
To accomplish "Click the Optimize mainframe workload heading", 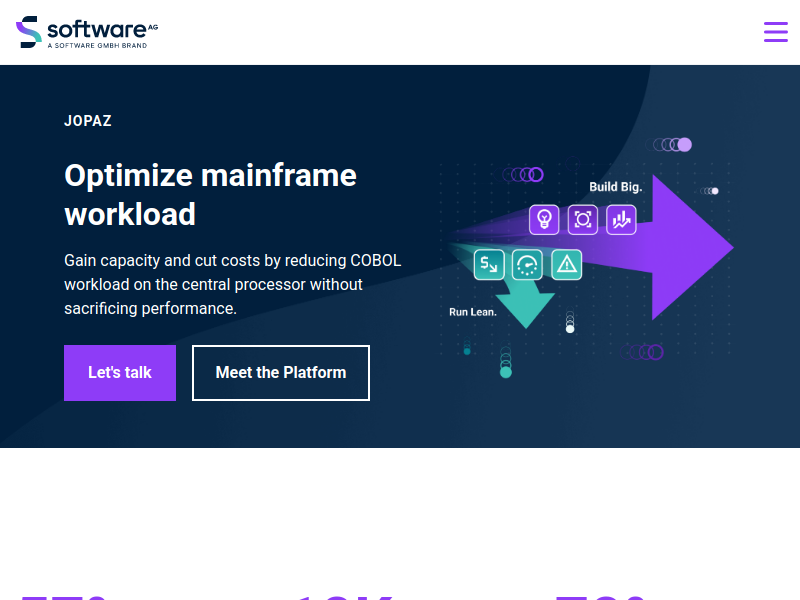I will pyautogui.click(x=210, y=194).
